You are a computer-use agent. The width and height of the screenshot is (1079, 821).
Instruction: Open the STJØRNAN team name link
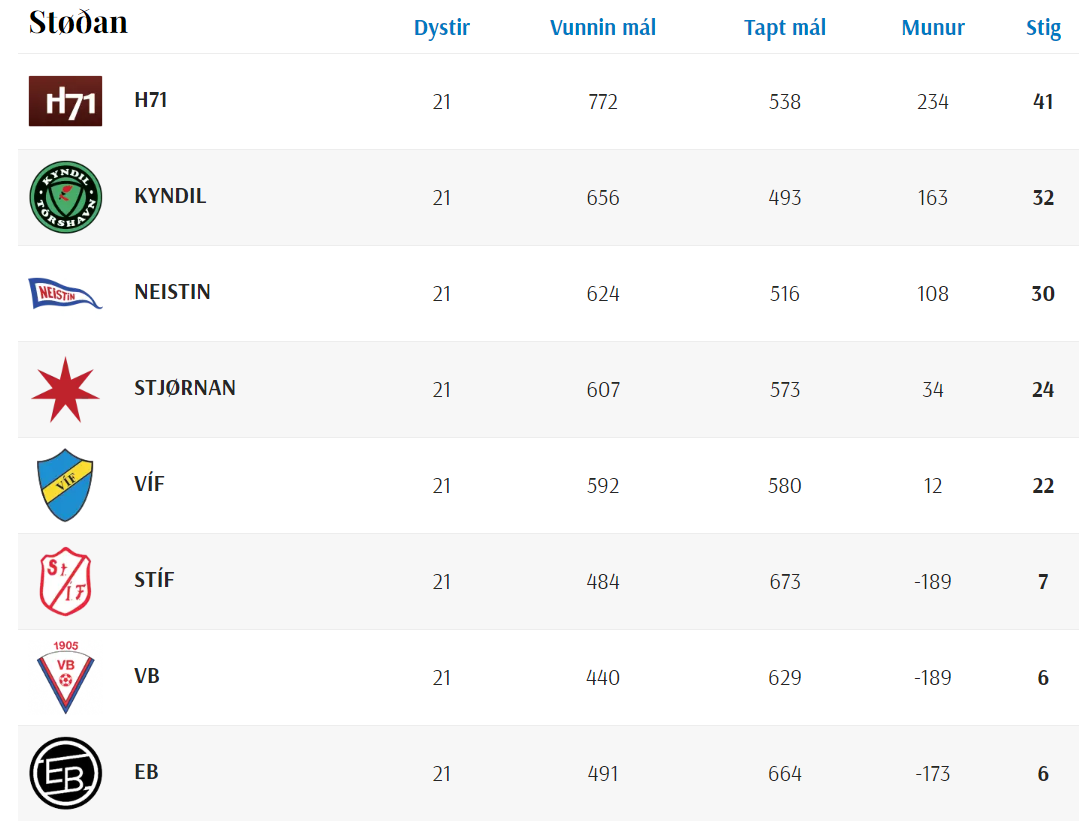coord(185,388)
